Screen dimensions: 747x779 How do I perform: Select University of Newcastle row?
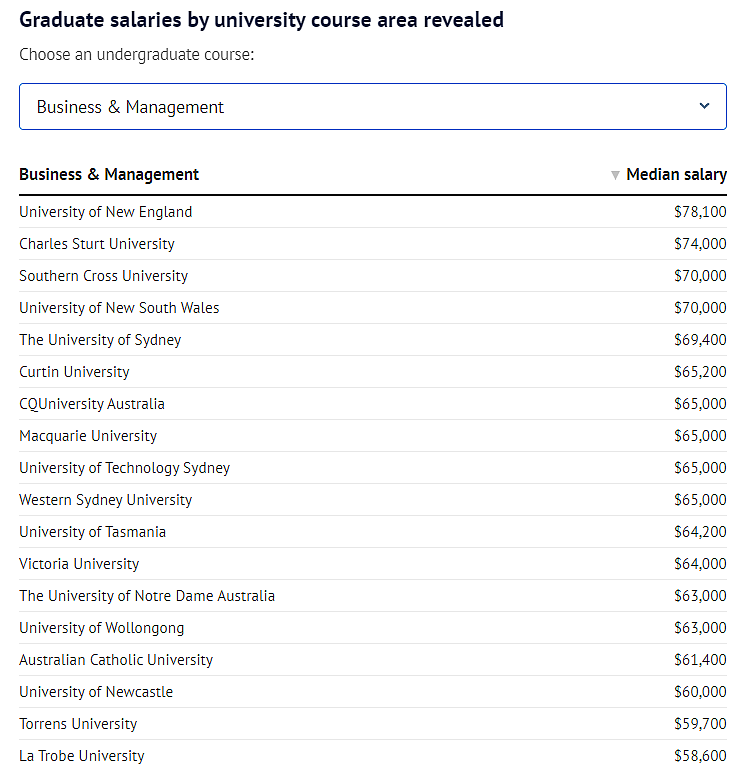coord(373,692)
